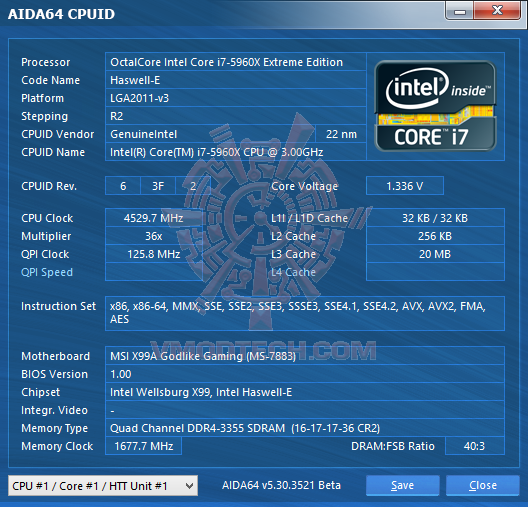Click the Save button
528x507 pixels.
click(x=402, y=485)
